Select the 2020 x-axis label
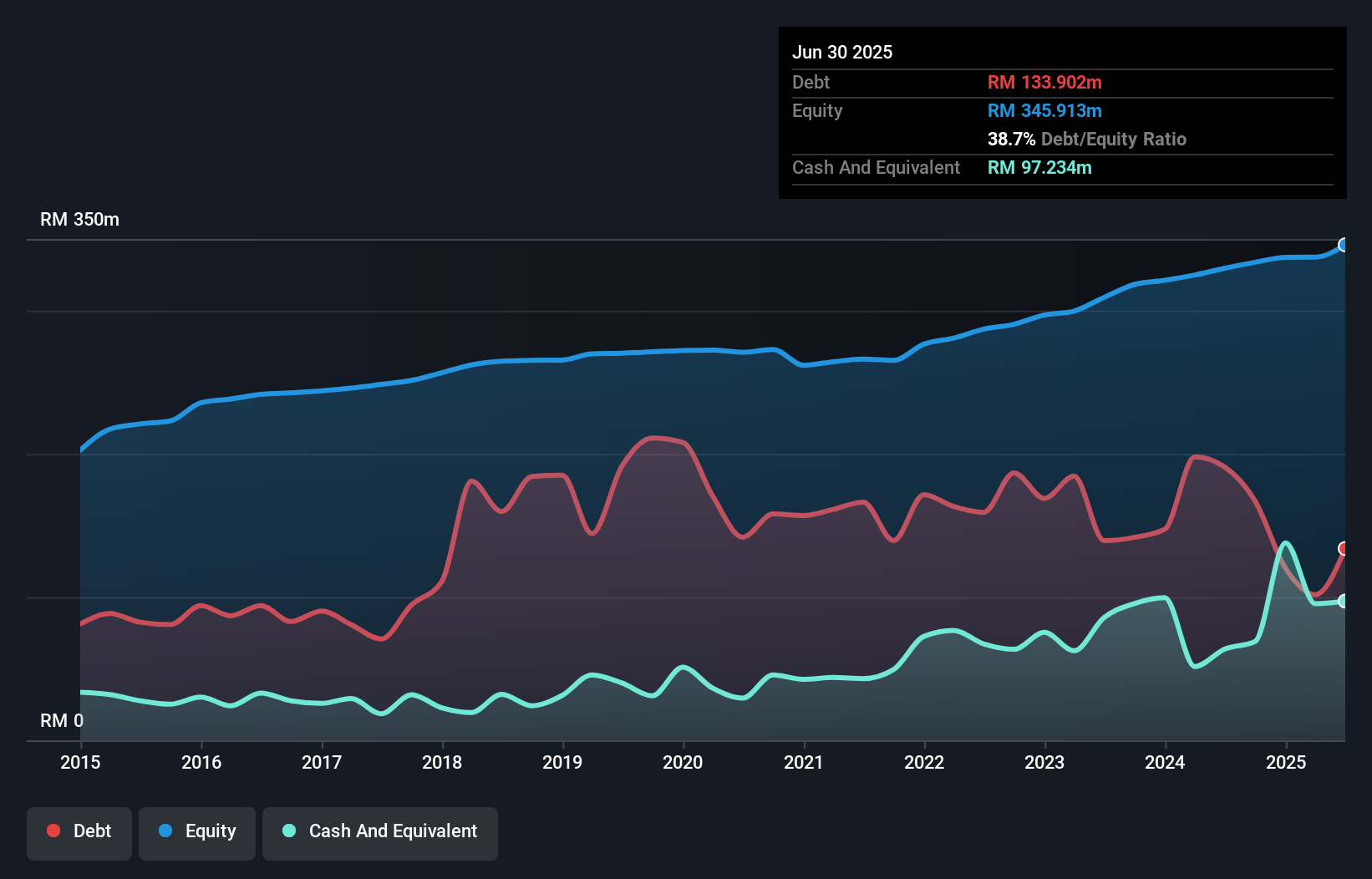This screenshot has height=879, width=1372. click(683, 762)
